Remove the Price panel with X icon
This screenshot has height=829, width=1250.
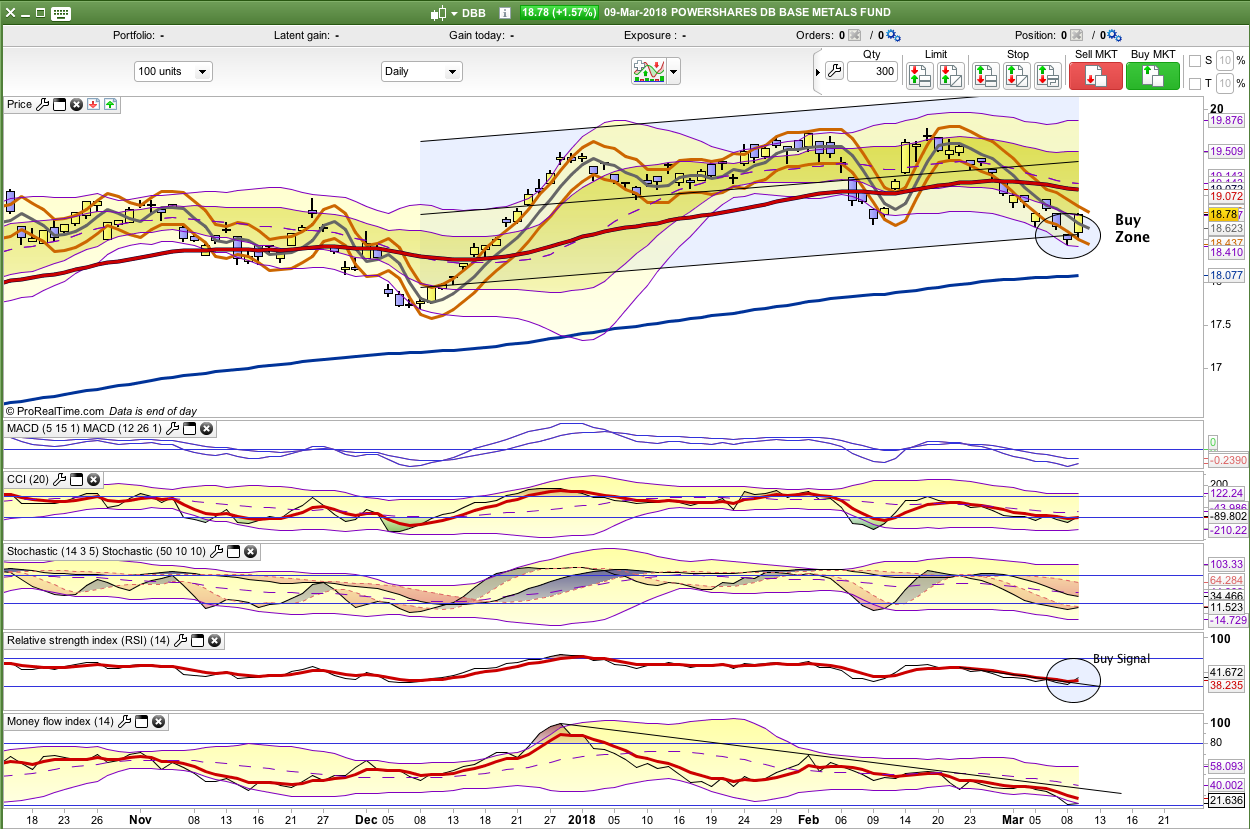click(x=76, y=104)
